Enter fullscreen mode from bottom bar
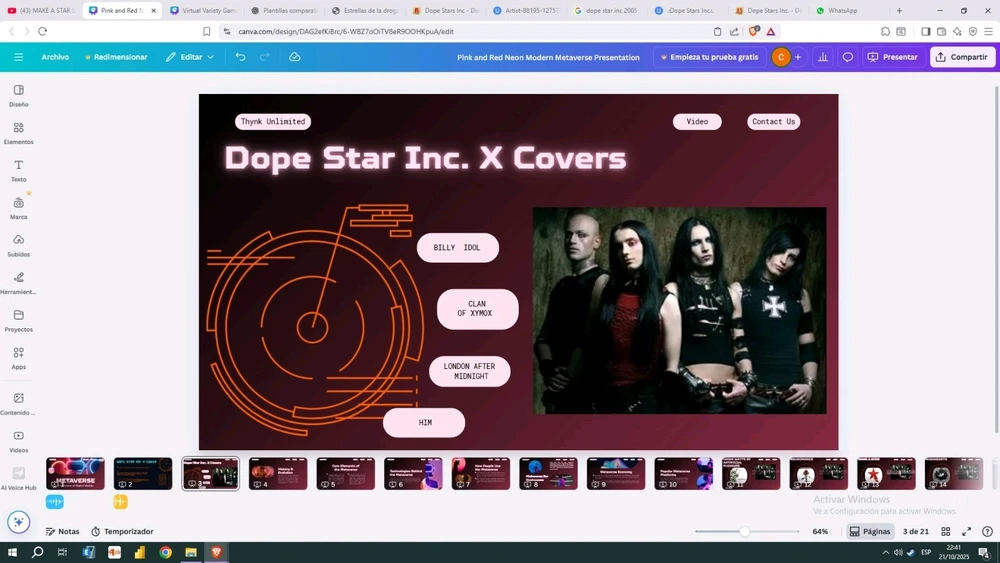This screenshot has height=563, width=1000. coord(967,532)
